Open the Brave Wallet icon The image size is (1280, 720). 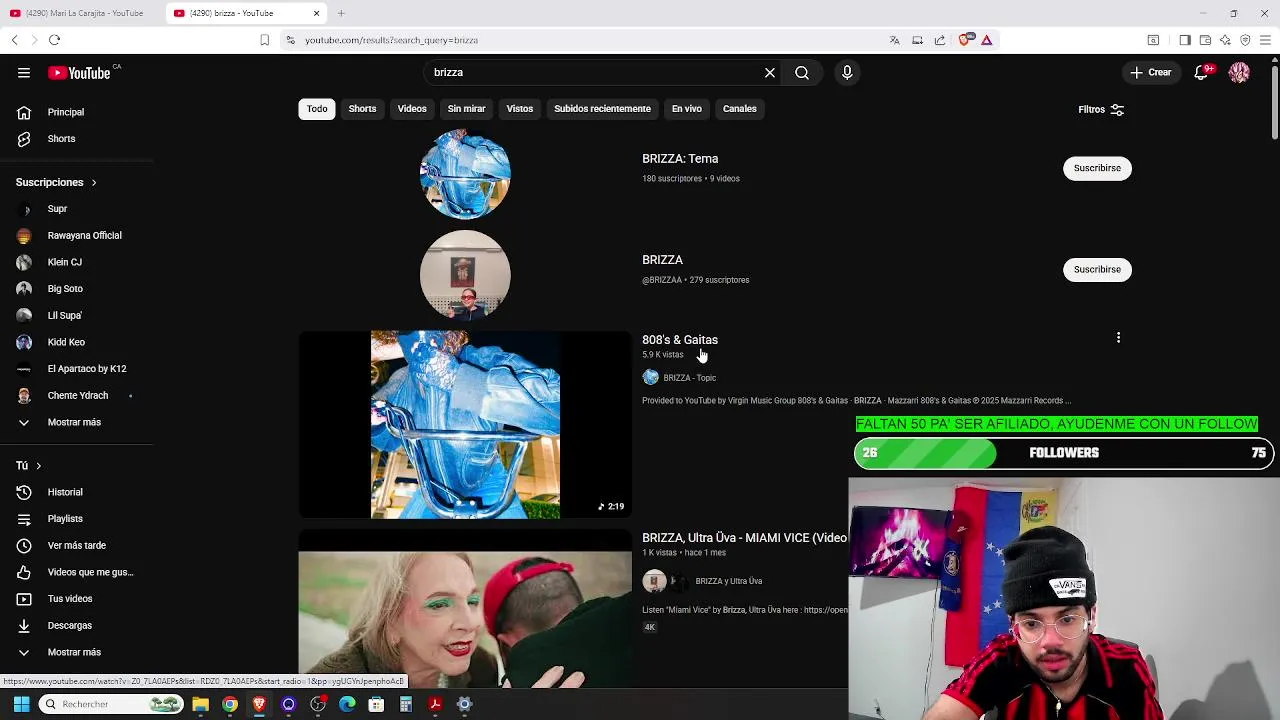pos(1205,40)
